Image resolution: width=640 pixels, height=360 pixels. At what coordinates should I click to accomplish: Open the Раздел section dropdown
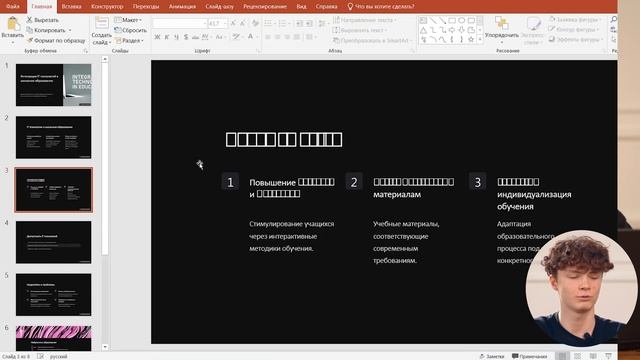pyautogui.click(x=129, y=40)
